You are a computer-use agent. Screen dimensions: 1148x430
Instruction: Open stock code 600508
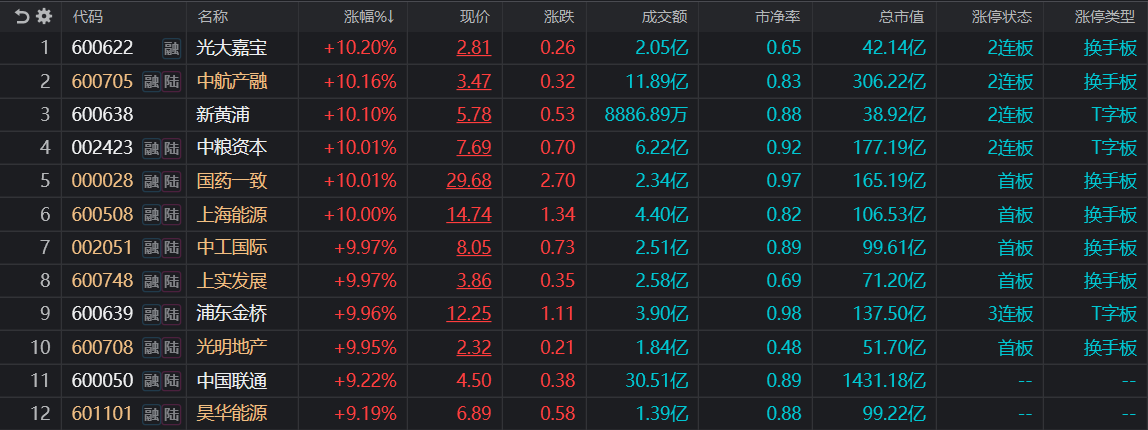pos(102,215)
